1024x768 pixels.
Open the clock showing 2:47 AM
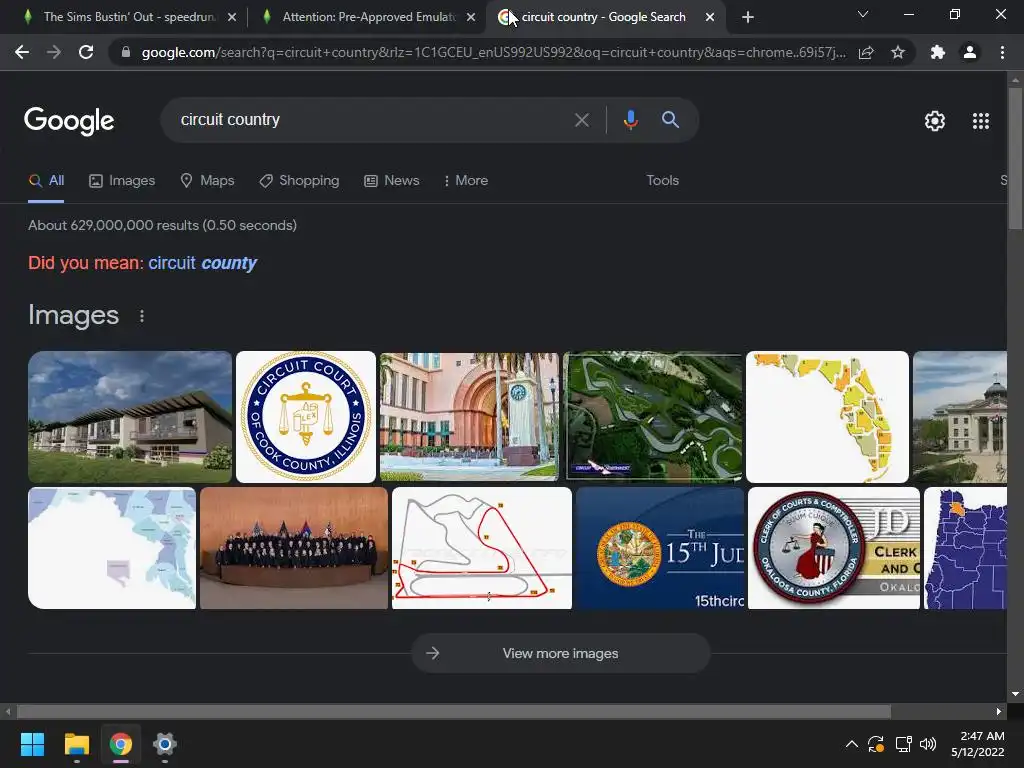(x=978, y=744)
